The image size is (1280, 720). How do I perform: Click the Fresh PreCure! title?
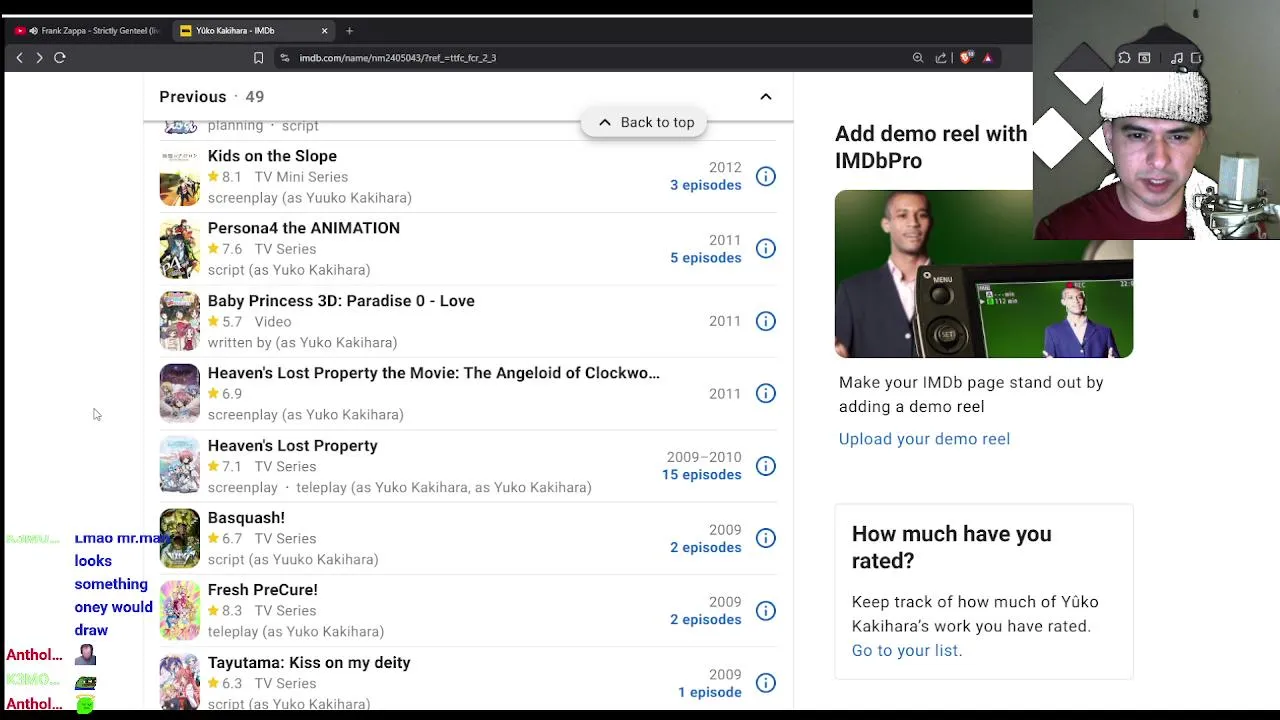tap(262, 590)
